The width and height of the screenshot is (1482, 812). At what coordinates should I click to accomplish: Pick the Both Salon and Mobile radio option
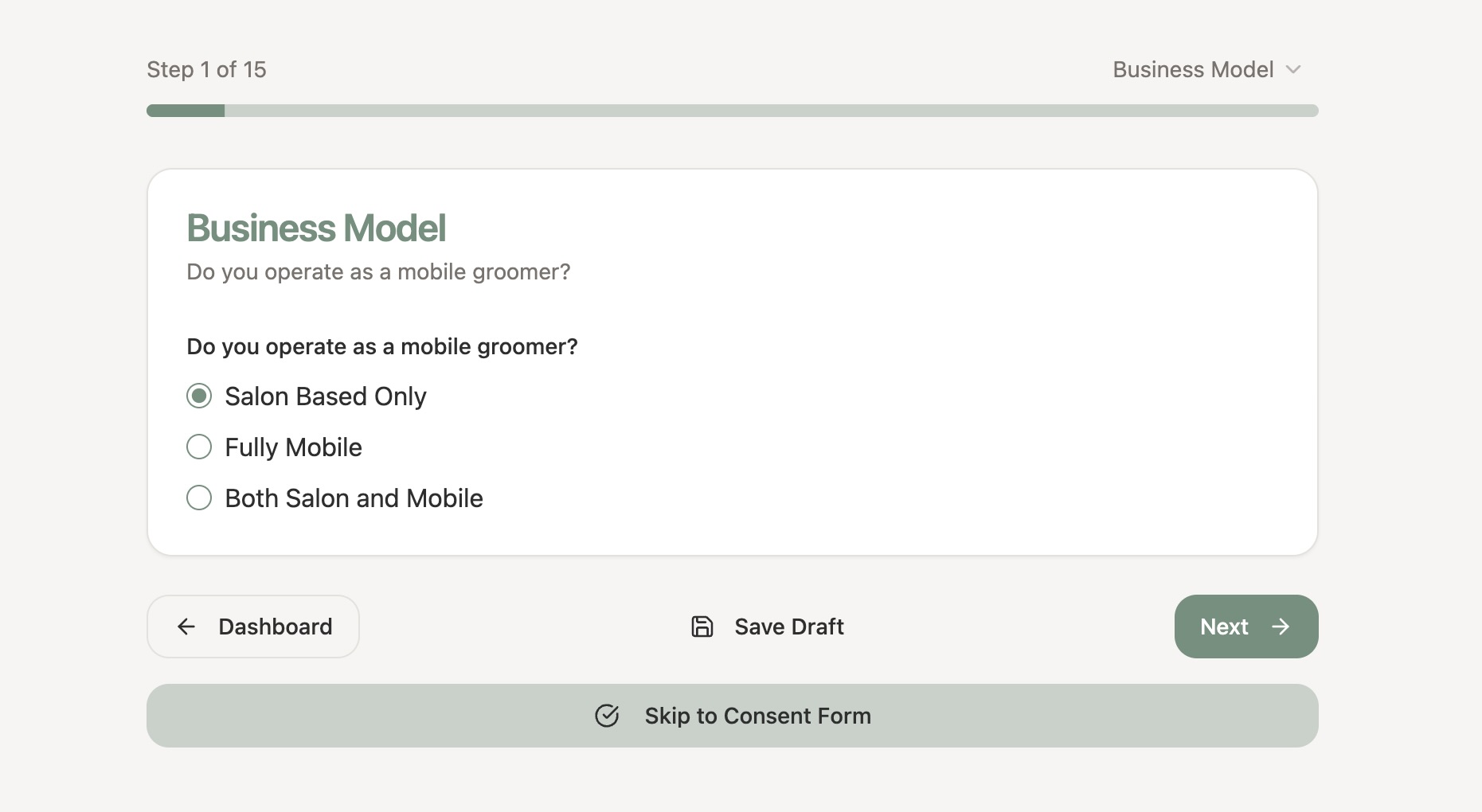[x=199, y=498]
